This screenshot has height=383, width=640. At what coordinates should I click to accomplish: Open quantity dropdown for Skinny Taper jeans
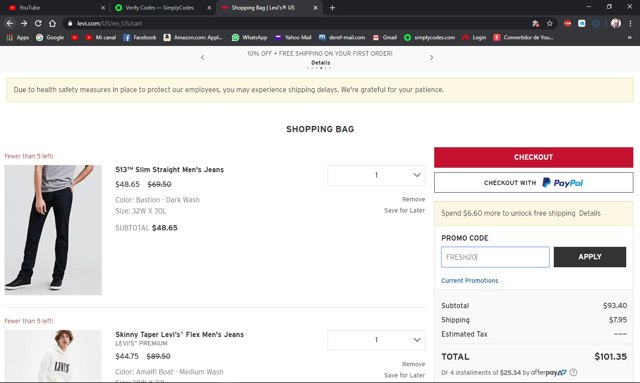click(x=376, y=340)
